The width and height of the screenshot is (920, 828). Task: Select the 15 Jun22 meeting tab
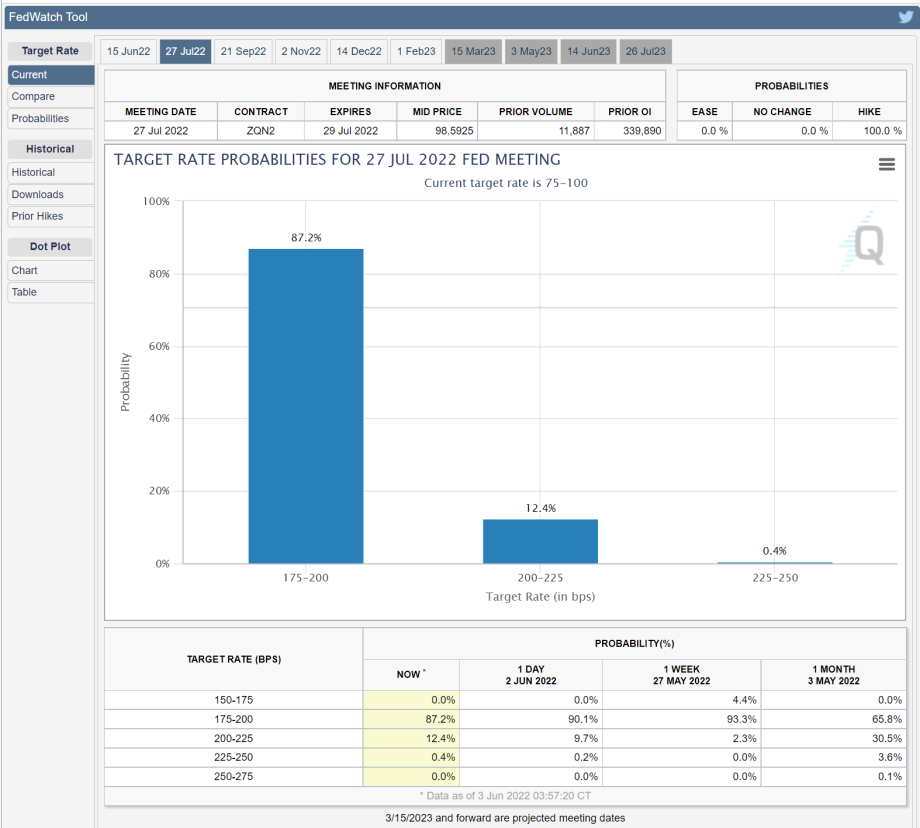click(128, 52)
